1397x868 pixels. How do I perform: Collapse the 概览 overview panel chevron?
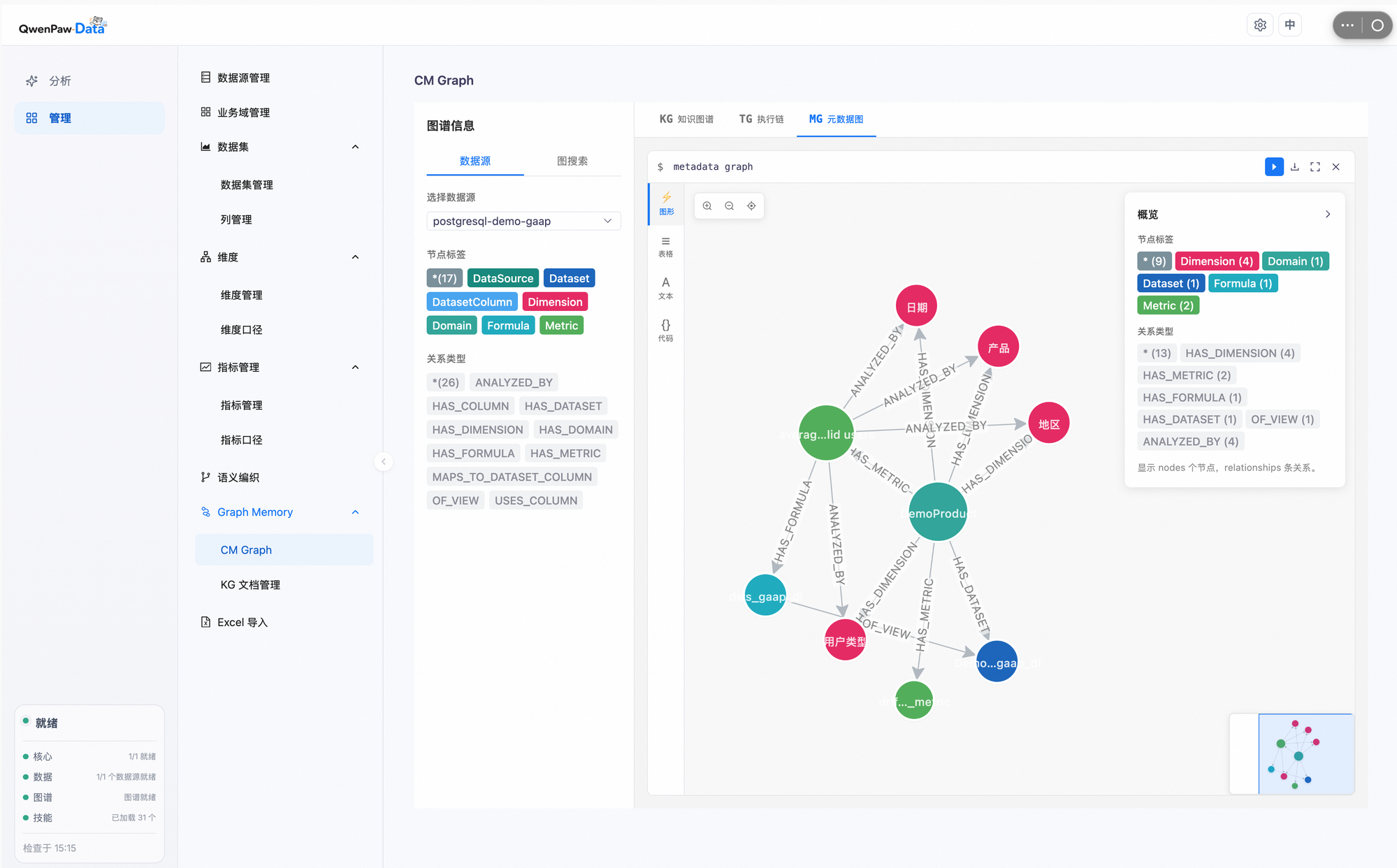pos(1328,215)
